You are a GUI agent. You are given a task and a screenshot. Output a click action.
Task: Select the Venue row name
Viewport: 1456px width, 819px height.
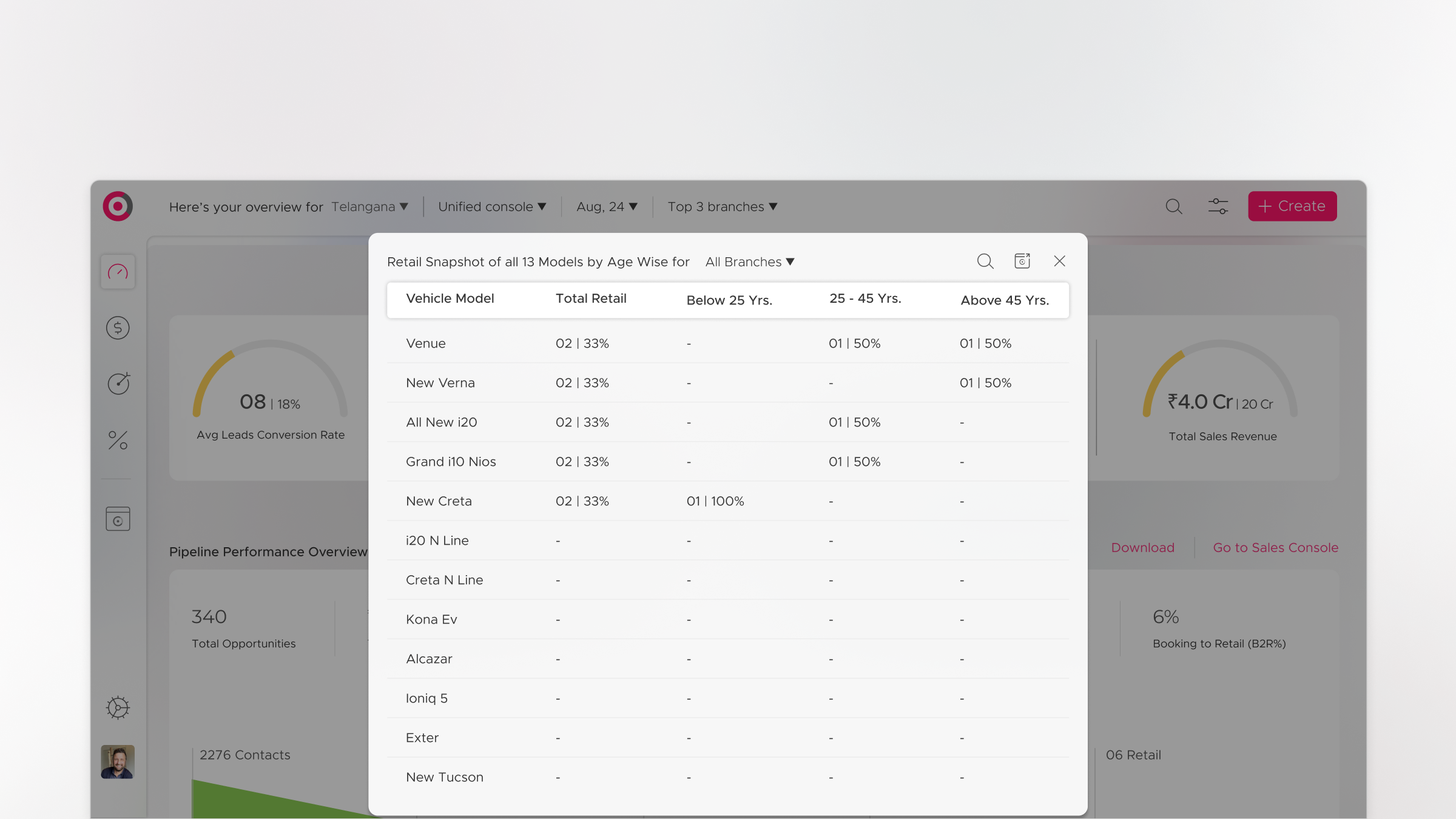(x=425, y=343)
